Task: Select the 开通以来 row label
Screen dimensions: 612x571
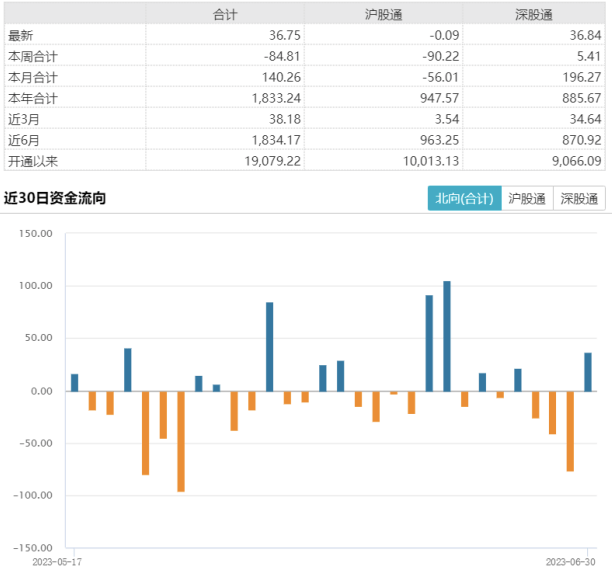Action: (x=33, y=161)
